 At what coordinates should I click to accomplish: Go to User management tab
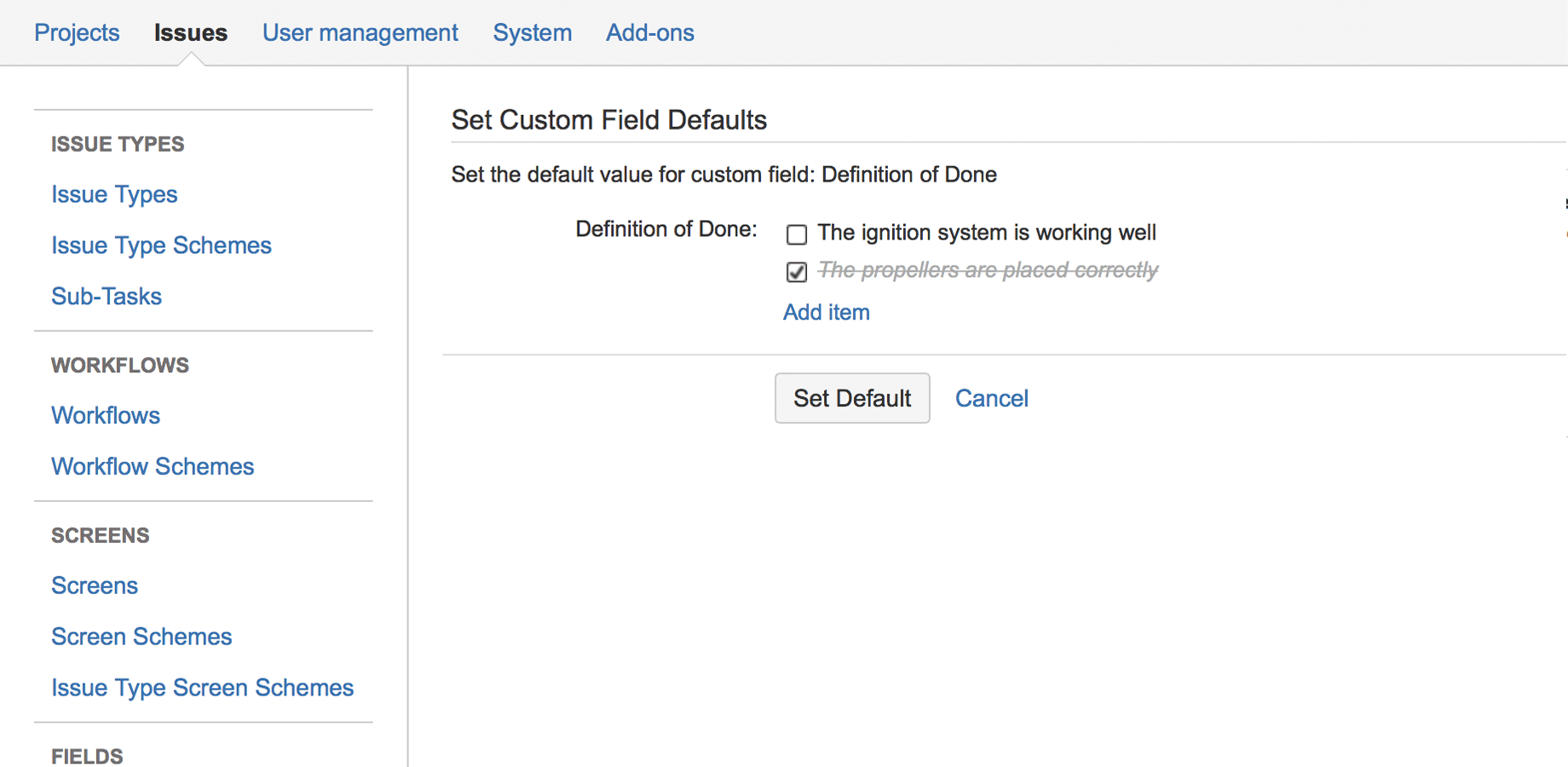coord(360,32)
